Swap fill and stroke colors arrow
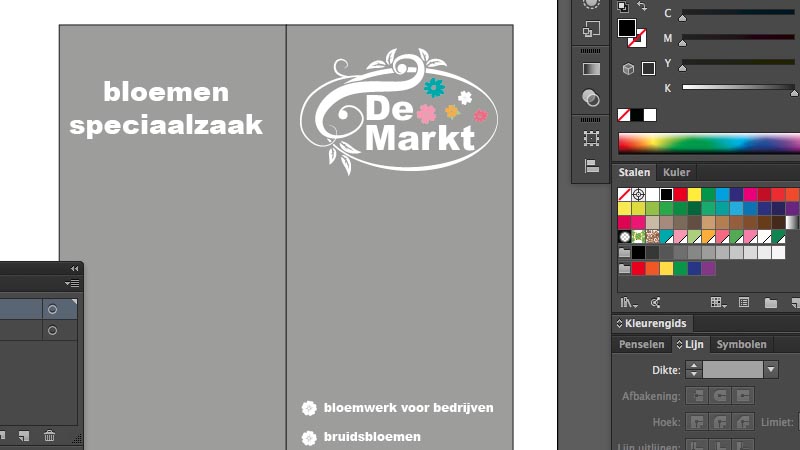 click(x=641, y=8)
